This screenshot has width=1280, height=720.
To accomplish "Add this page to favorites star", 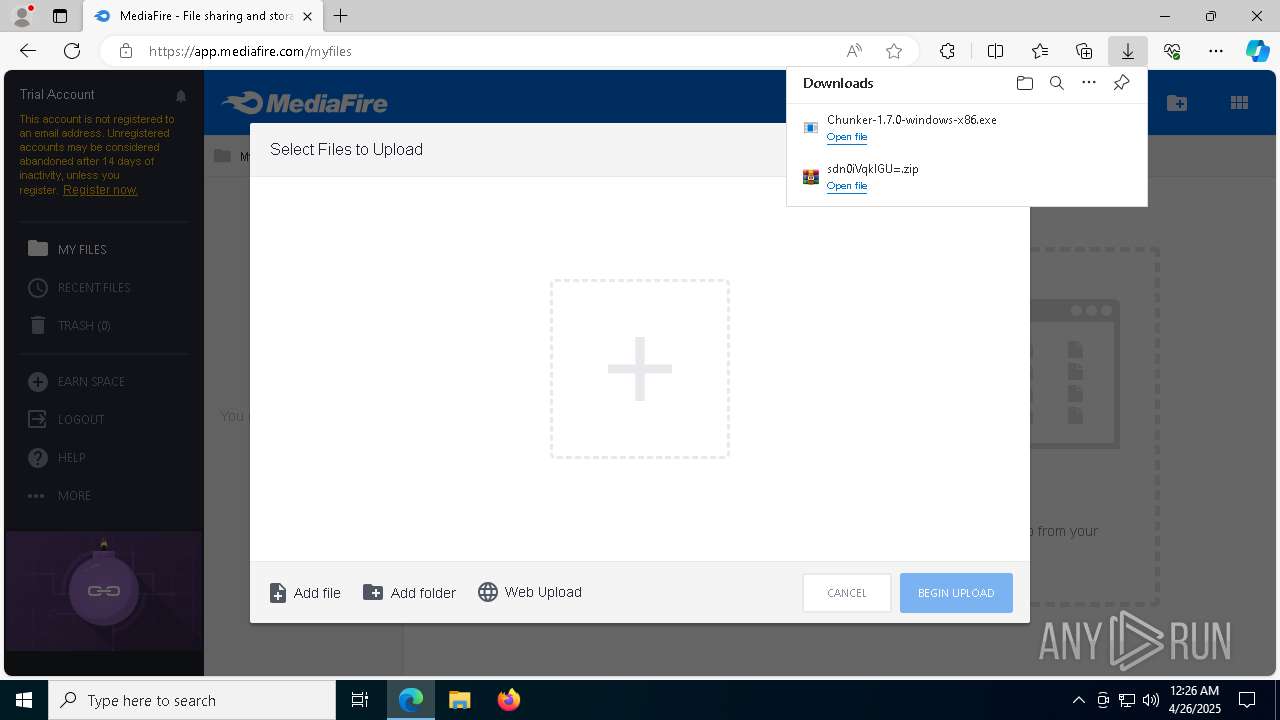I will 894,51.
